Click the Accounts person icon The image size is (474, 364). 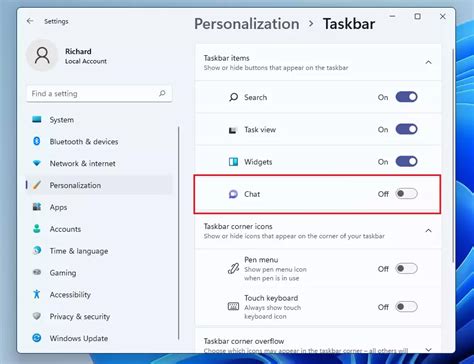(37, 229)
